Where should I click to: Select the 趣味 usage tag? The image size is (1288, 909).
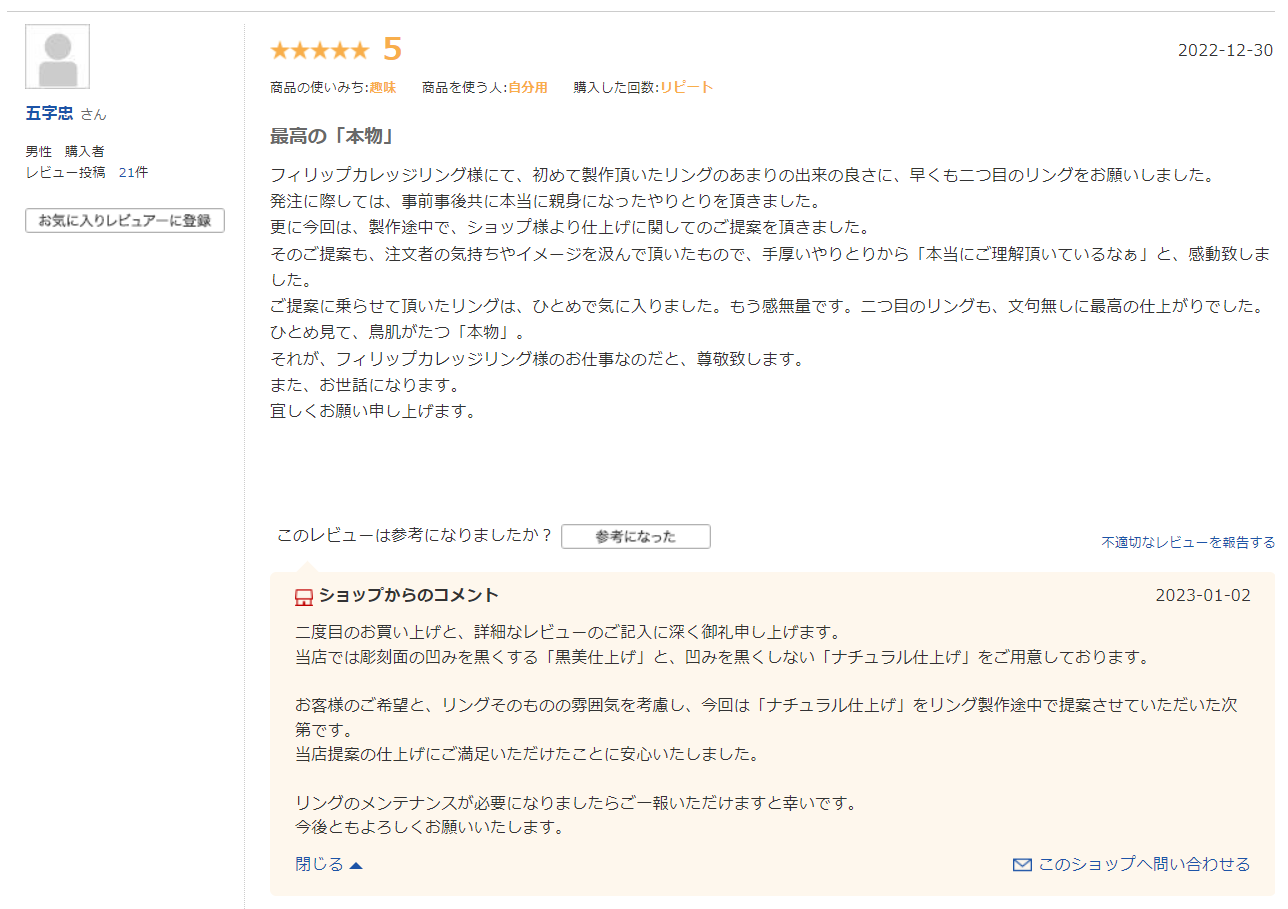(383, 88)
